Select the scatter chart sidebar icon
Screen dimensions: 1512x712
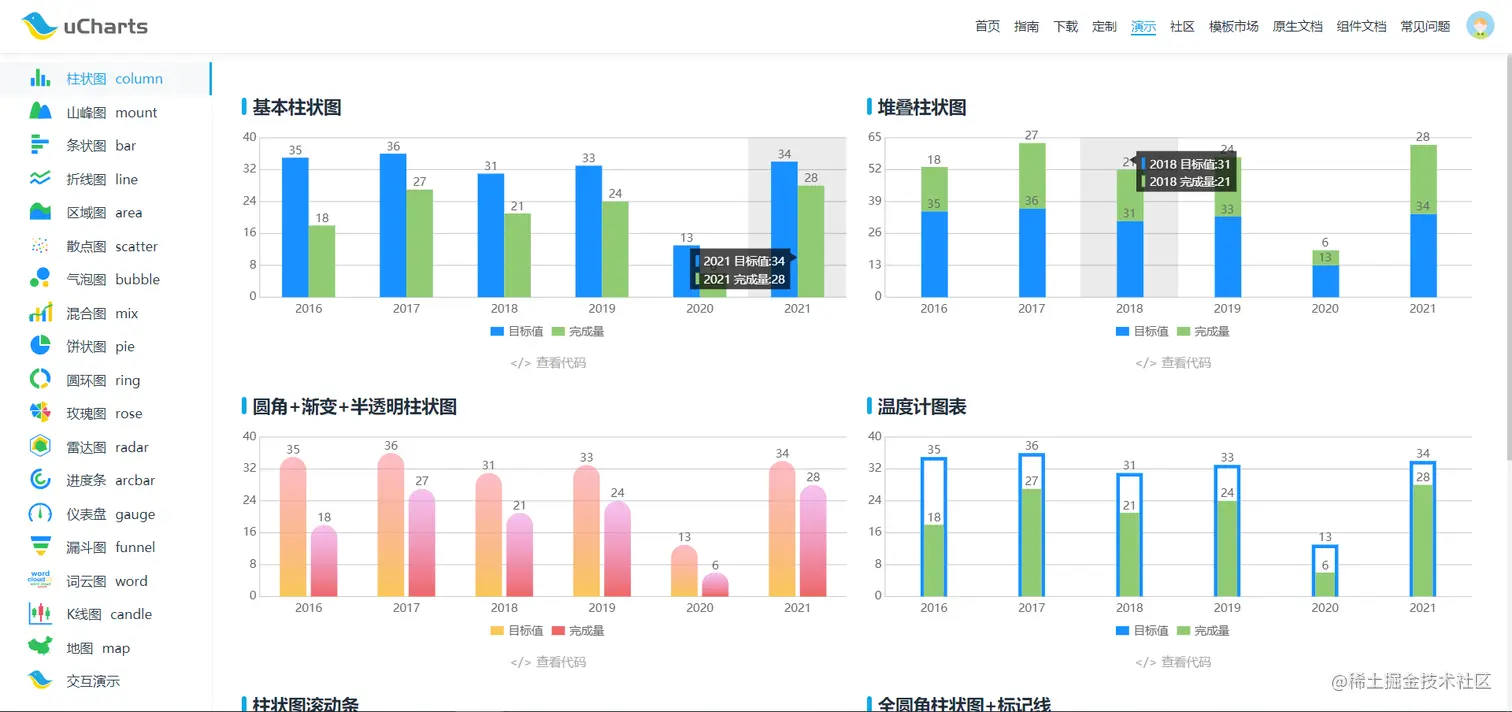40,246
